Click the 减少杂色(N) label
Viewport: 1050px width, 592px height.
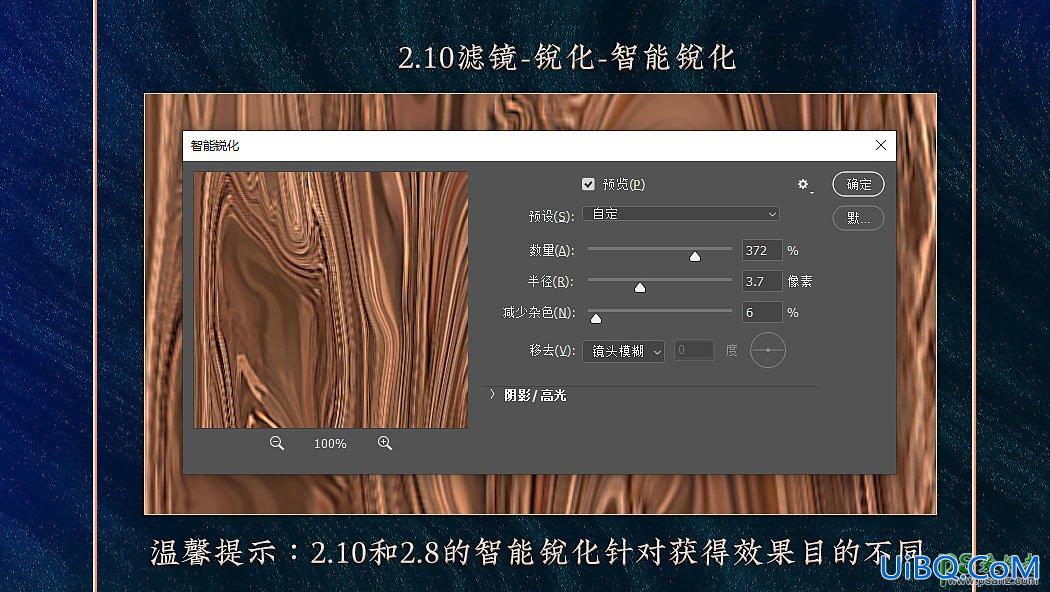pyautogui.click(x=538, y=312)
